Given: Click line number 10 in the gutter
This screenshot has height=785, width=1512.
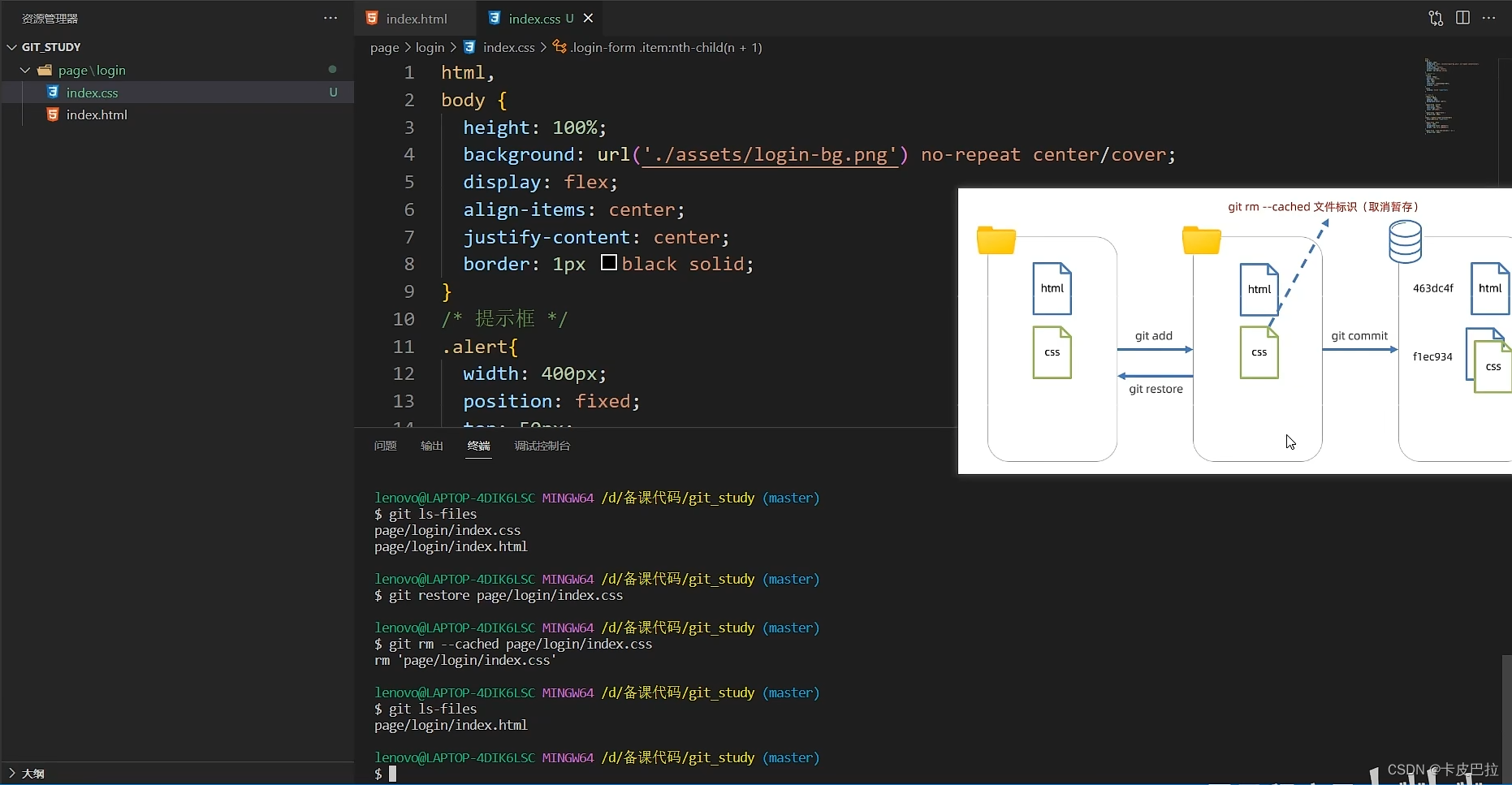Looking at the screenshot, I should tap(404, 319).
